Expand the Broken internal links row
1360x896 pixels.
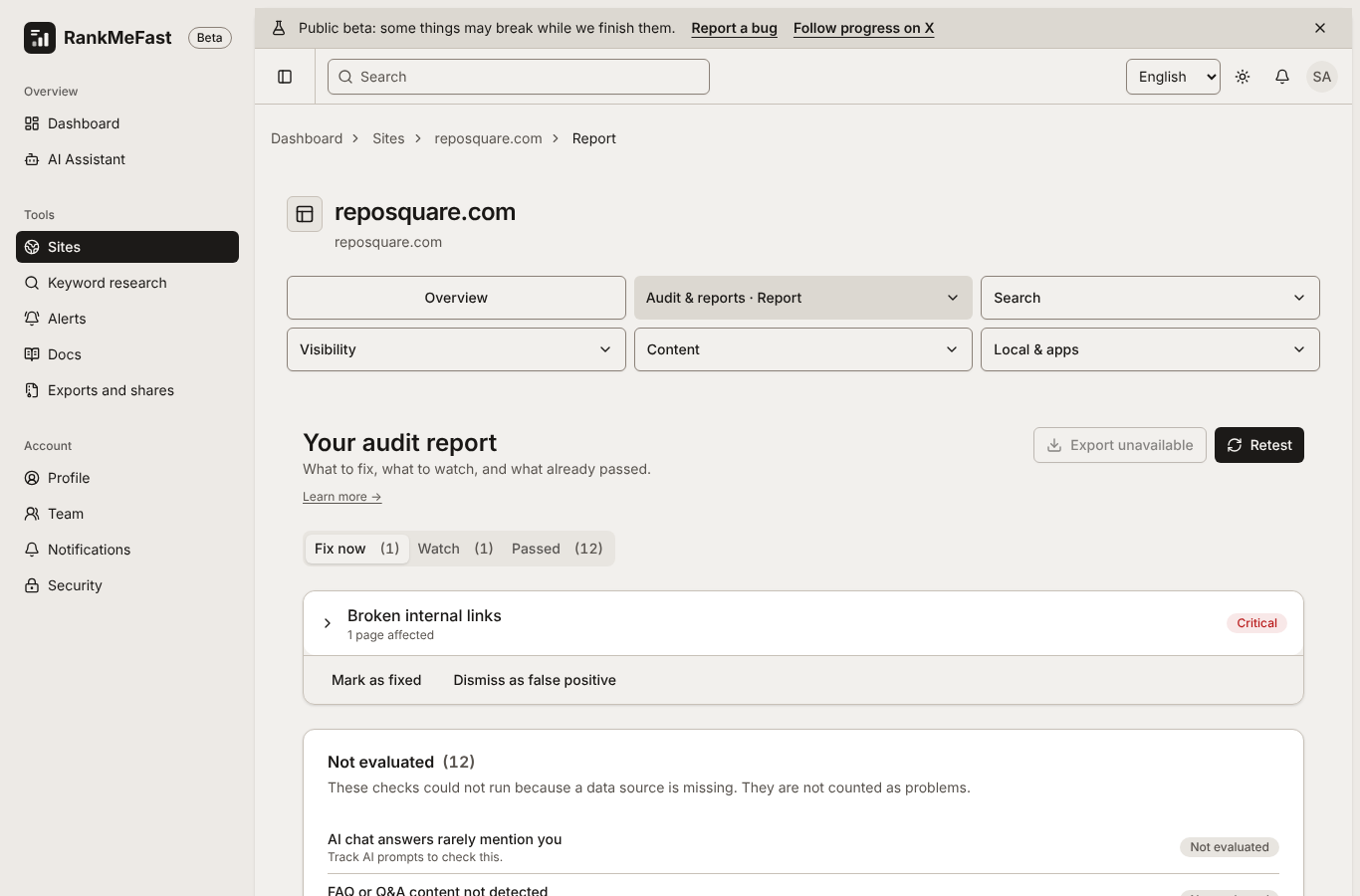[x=803, y=623]
